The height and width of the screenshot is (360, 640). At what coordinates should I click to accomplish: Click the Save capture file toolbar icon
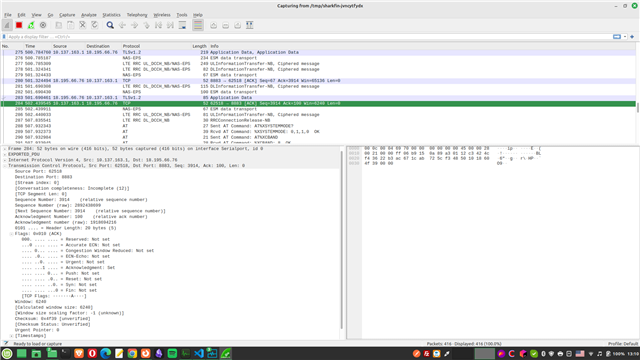pyautogui.click(x=71, y=25)
